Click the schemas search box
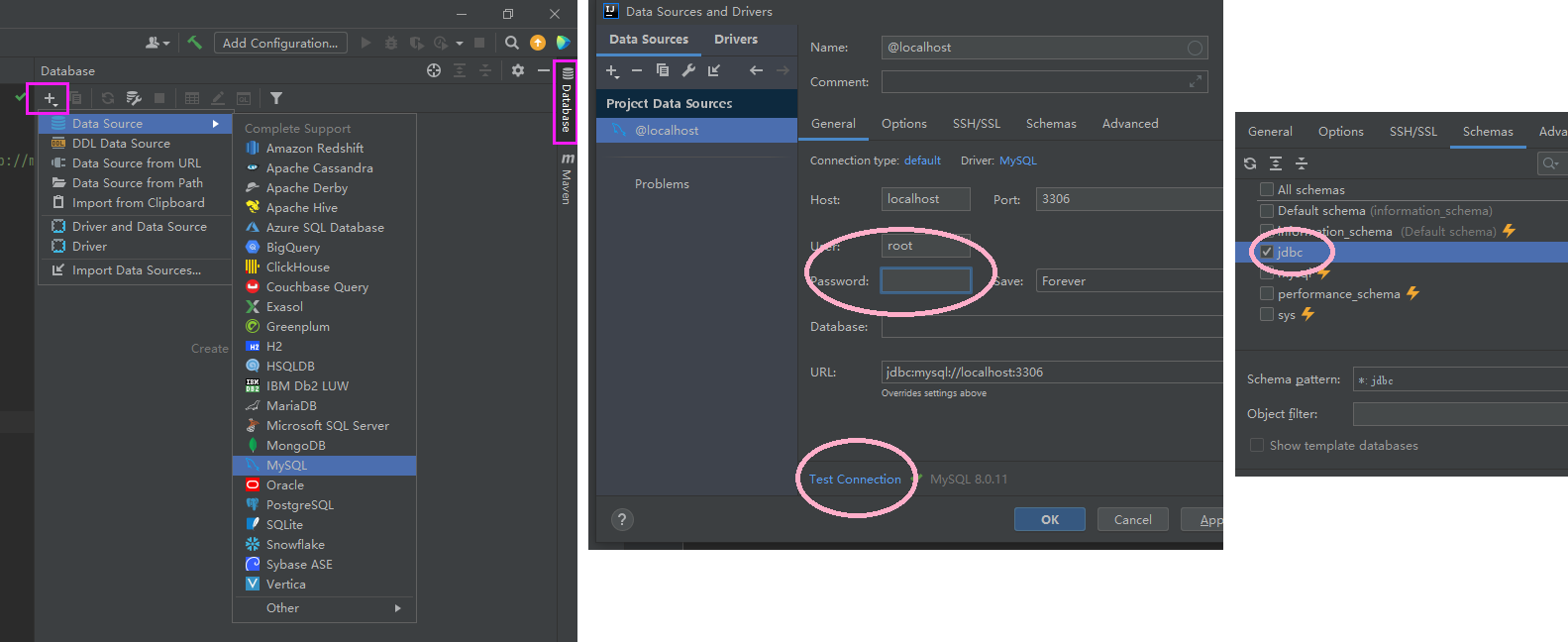 pos(1552,163)
